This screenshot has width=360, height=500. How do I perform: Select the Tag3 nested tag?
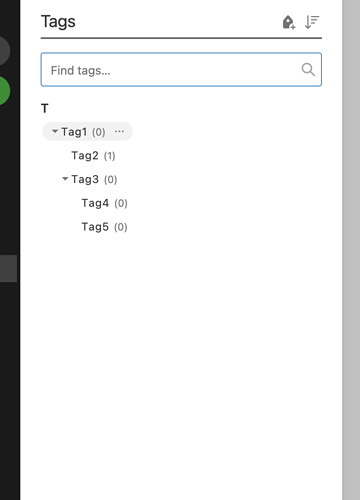pyautogui.click(x=85, y=179)
